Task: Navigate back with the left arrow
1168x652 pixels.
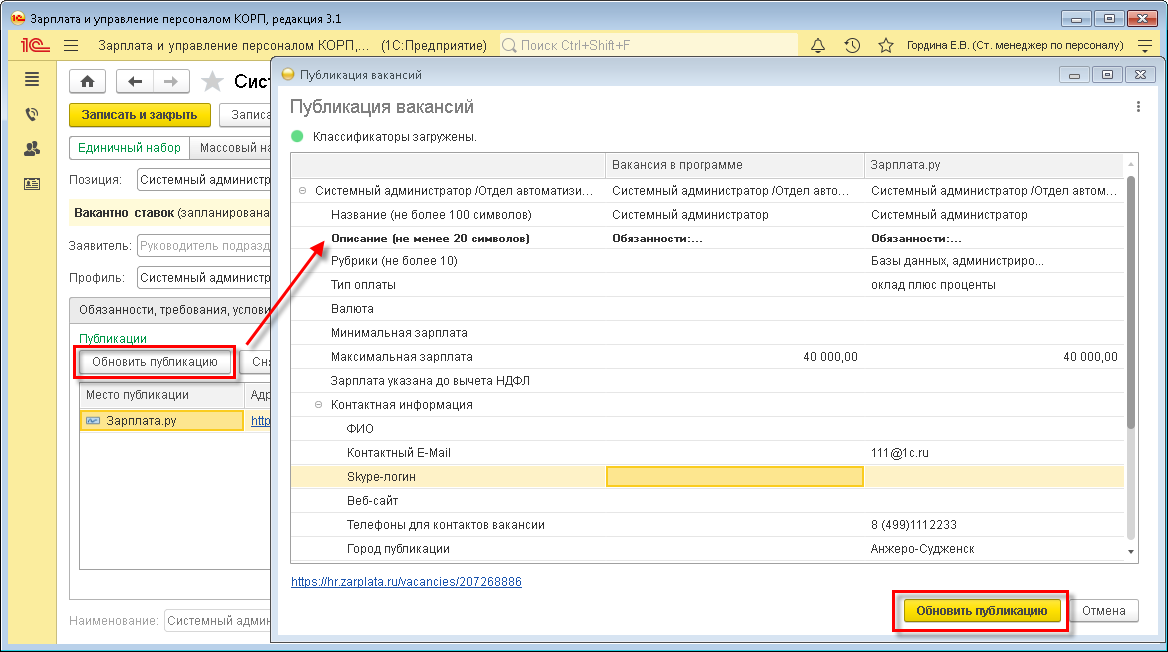Action: (x=135, y=81)
